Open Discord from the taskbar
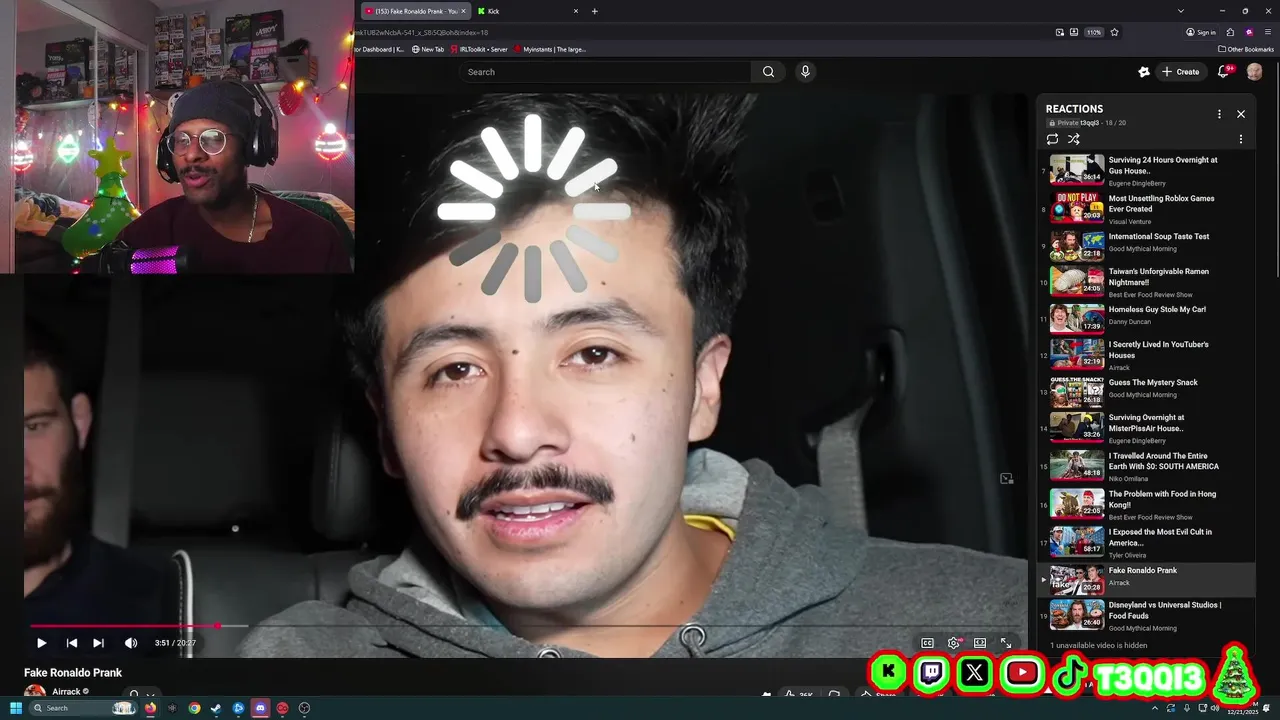 260,708
